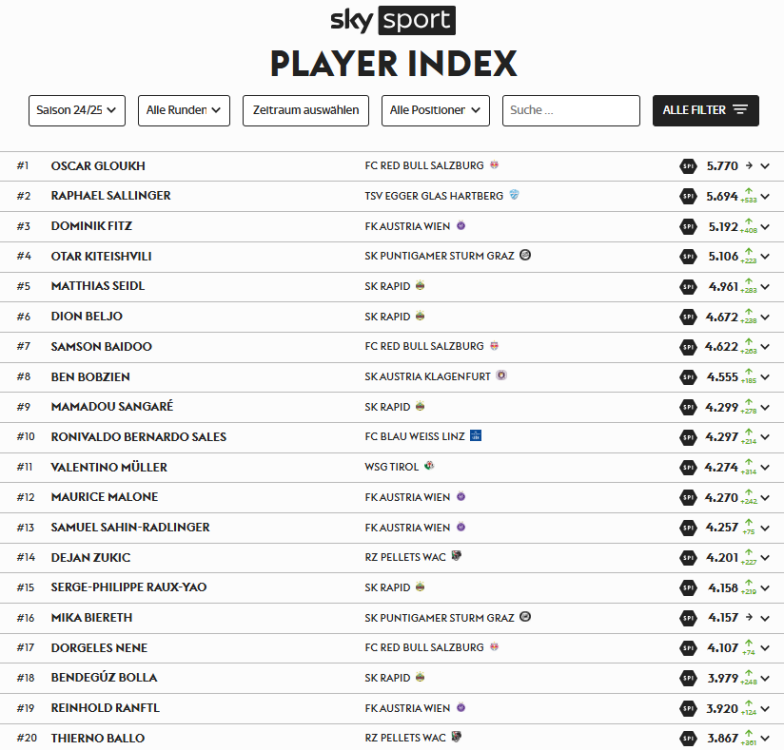Click SPI badge icon in Matthias Seidl row
The height and width of the screenshot is (750, 784).
[688, 286]
